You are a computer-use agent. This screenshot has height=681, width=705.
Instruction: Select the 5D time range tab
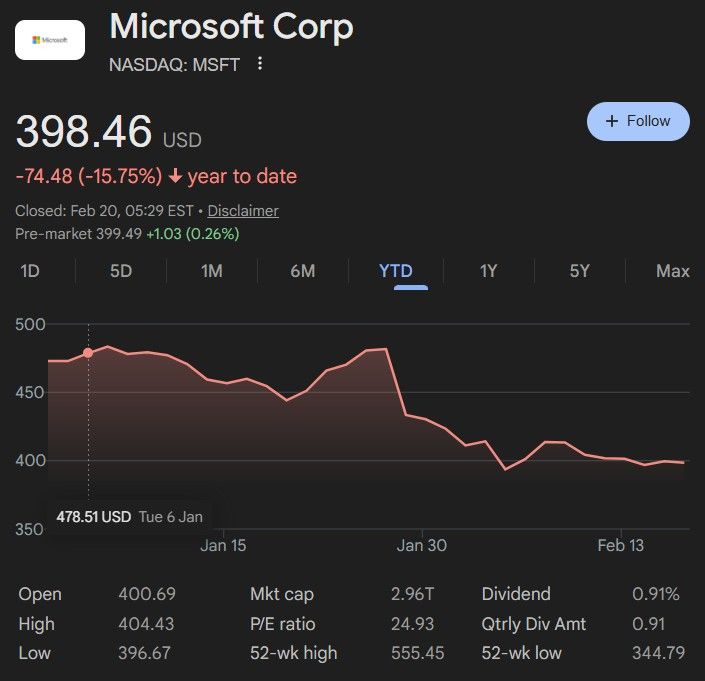click(121, 271)
